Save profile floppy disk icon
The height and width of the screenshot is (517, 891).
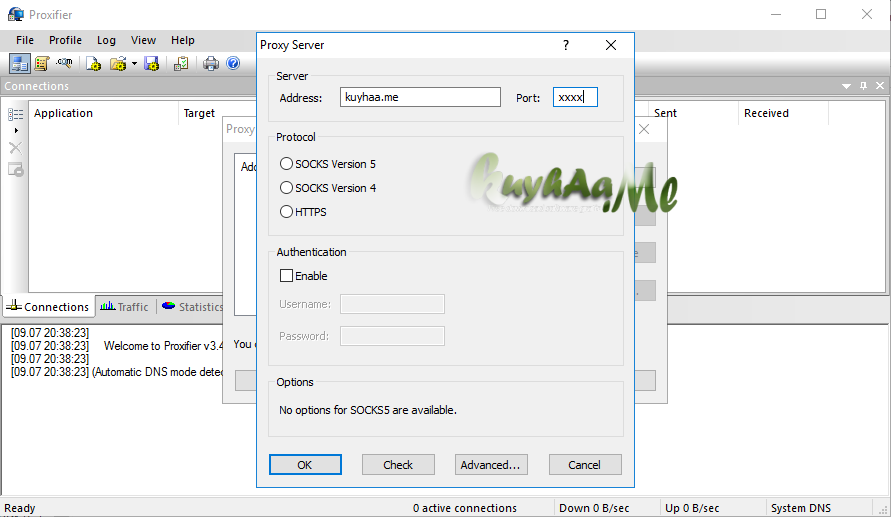click(x=152, y=63)
